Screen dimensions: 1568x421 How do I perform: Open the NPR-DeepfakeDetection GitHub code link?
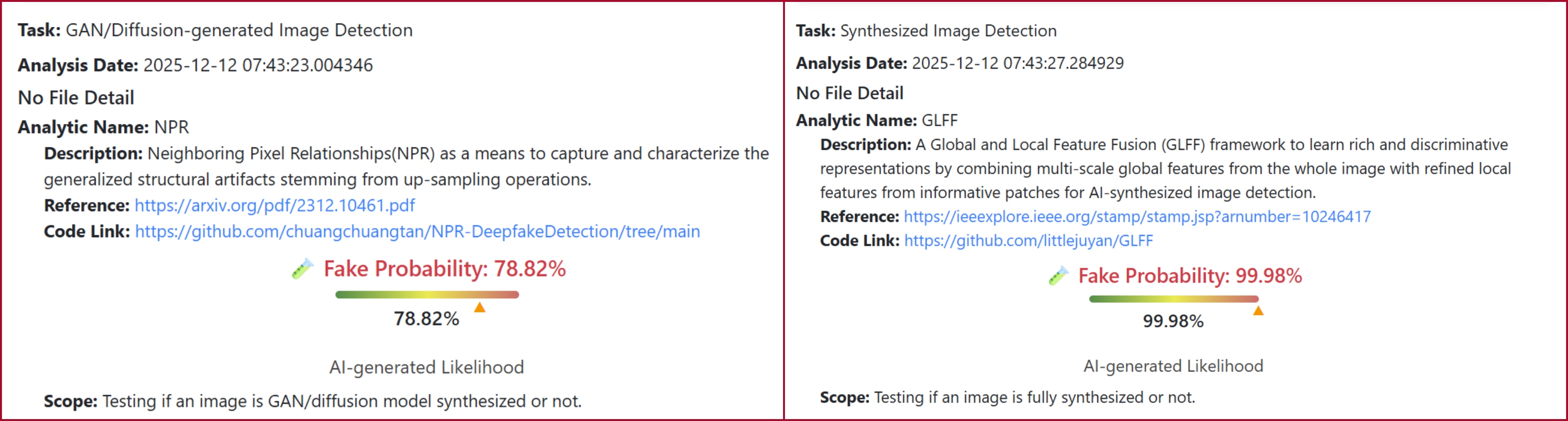point(417,232)
